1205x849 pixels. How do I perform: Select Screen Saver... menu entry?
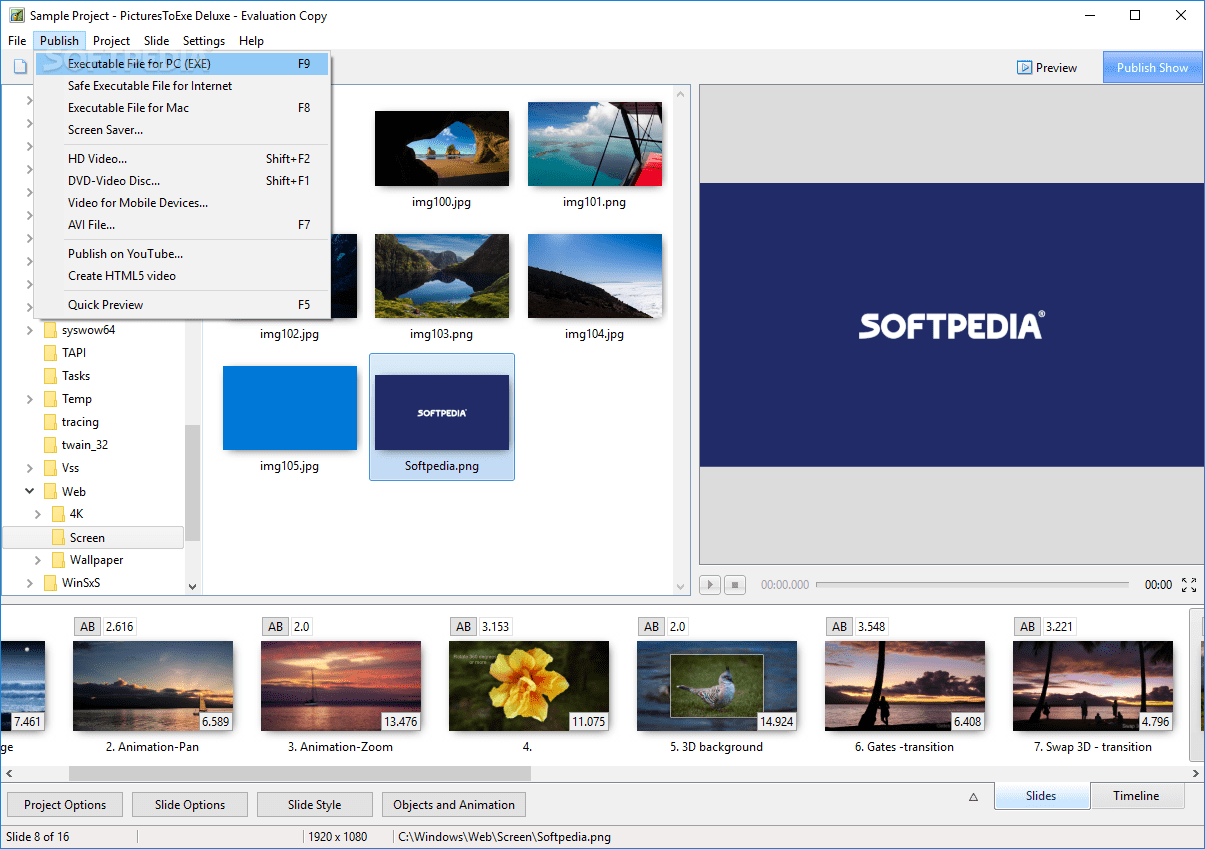point(182,130)
